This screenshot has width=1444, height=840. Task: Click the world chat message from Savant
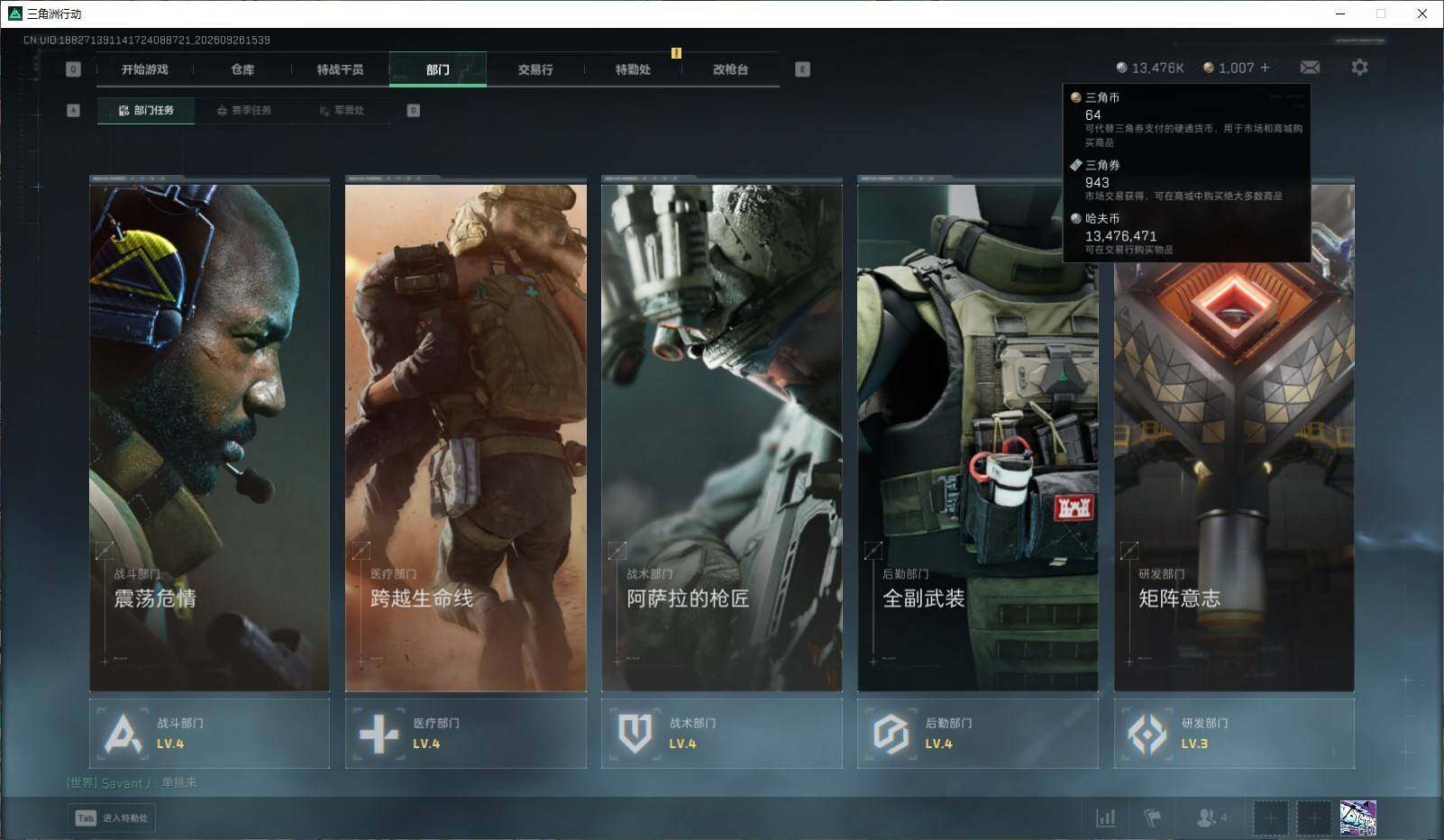point(132,782)
